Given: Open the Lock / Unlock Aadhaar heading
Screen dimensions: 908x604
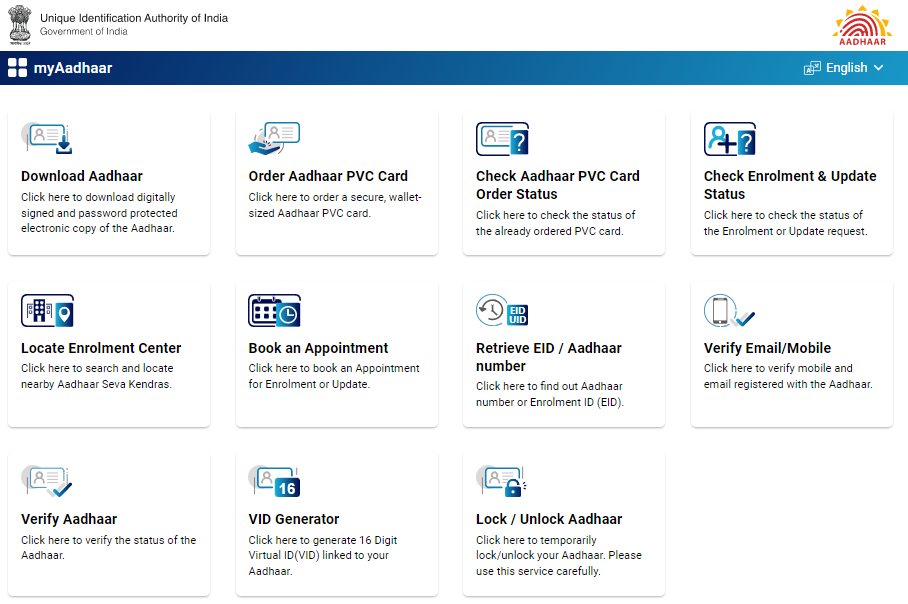Looking at the screenshot, I should (549, 519).
